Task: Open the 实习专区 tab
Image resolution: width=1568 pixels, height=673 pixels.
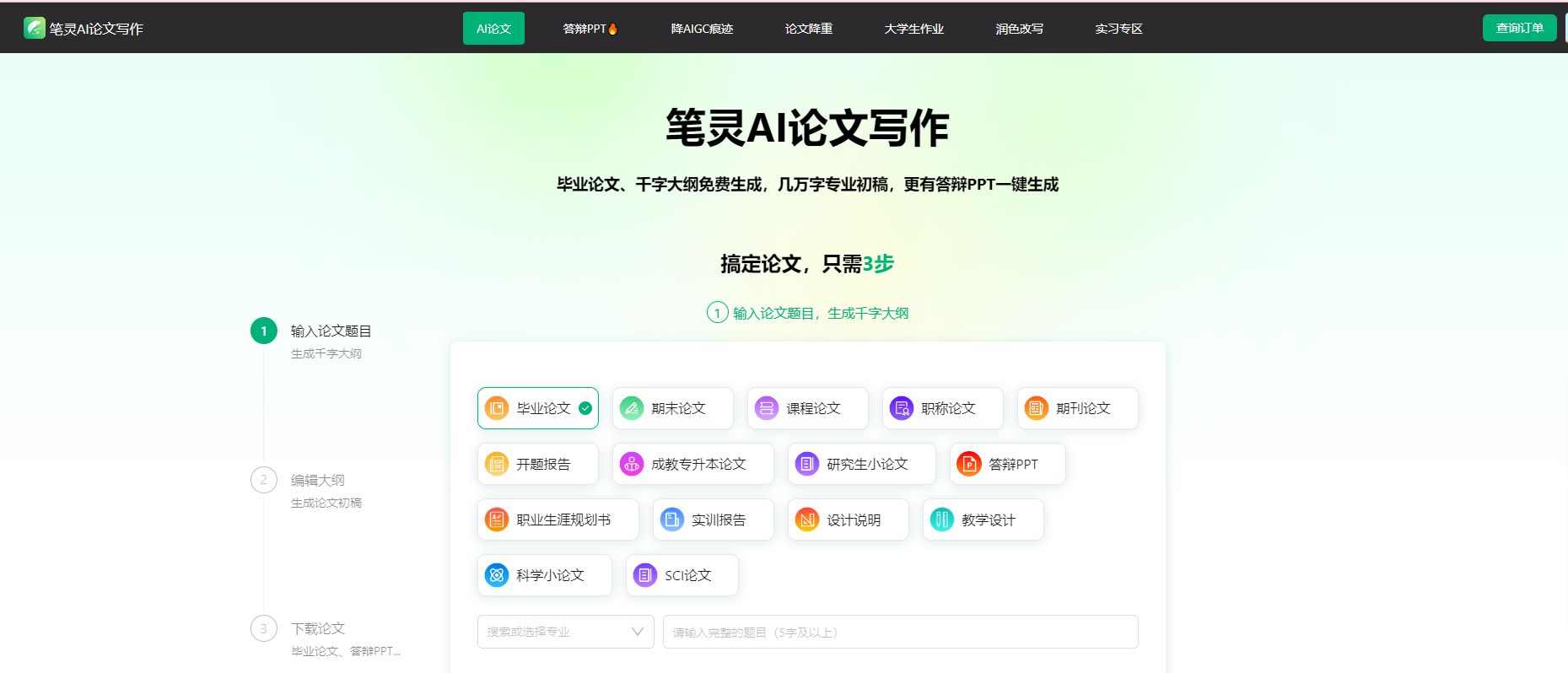Action: 1119,29
